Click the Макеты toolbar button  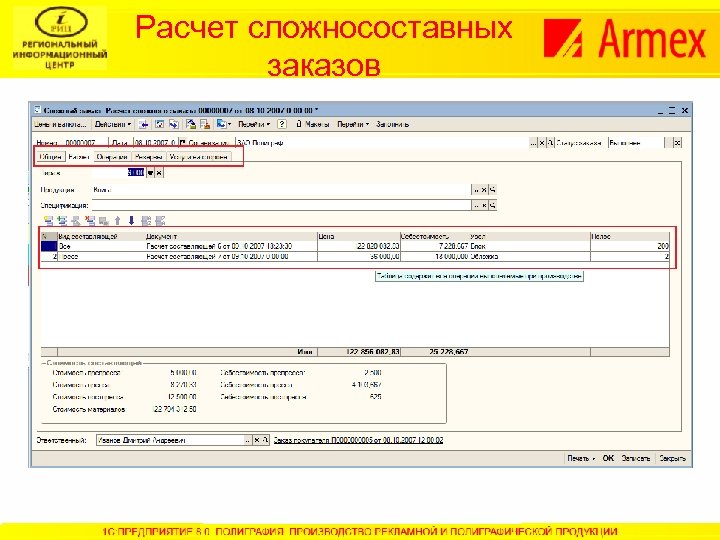313,124
